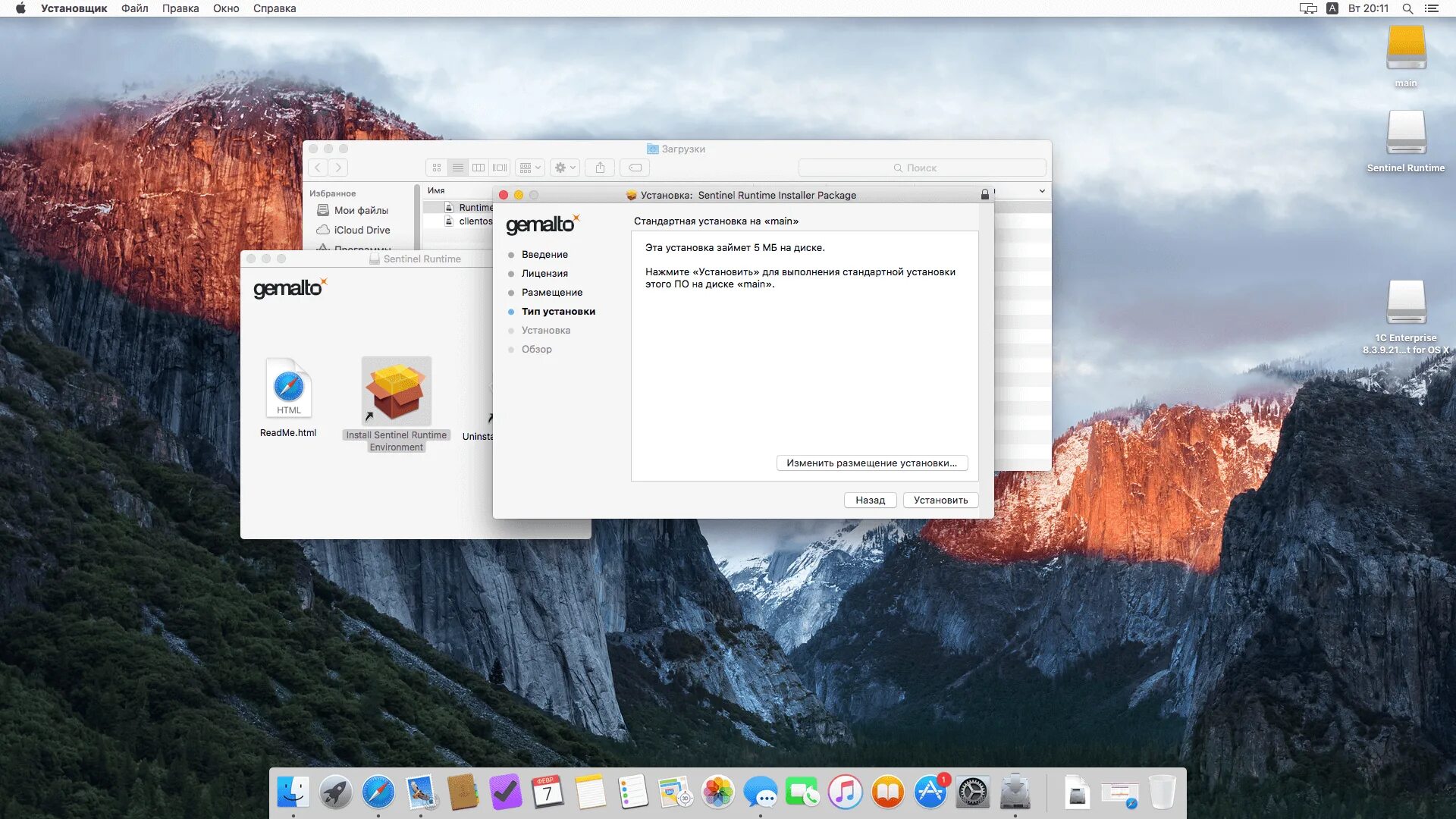Image resolution: width=1456 pixels, height=819 pixels.
Task: Expand the column header chevron in Finder
Action: (1042, 191)
